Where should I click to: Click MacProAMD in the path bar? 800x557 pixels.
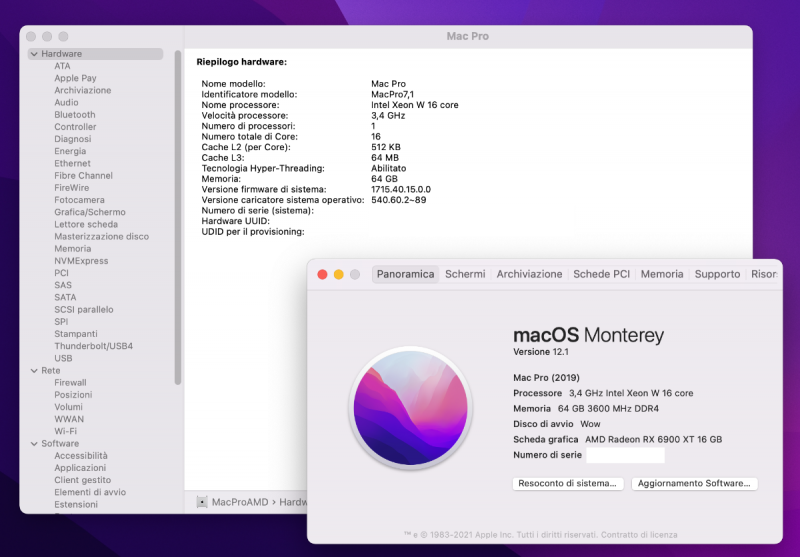click(x=240, y=502)
